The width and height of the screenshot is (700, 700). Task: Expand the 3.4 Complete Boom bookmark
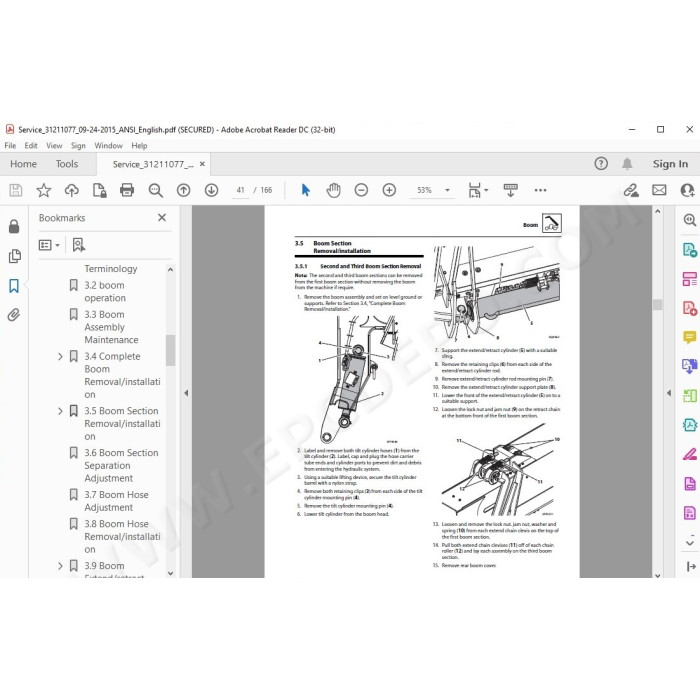pos(60,356)
